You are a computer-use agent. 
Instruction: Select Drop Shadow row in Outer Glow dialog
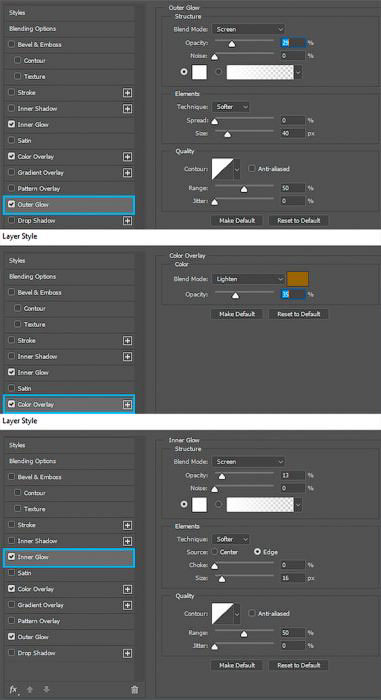click(69, 221)
